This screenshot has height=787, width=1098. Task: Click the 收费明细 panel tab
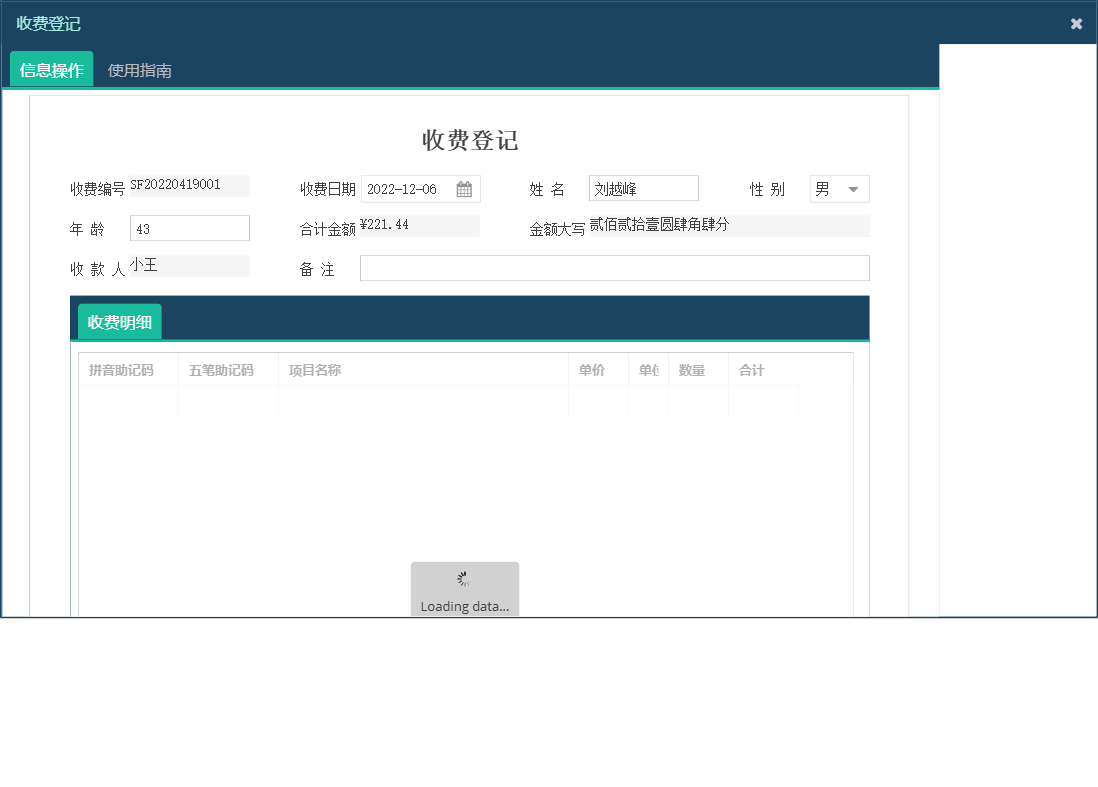pyautogui.click(x=119, y=321)
